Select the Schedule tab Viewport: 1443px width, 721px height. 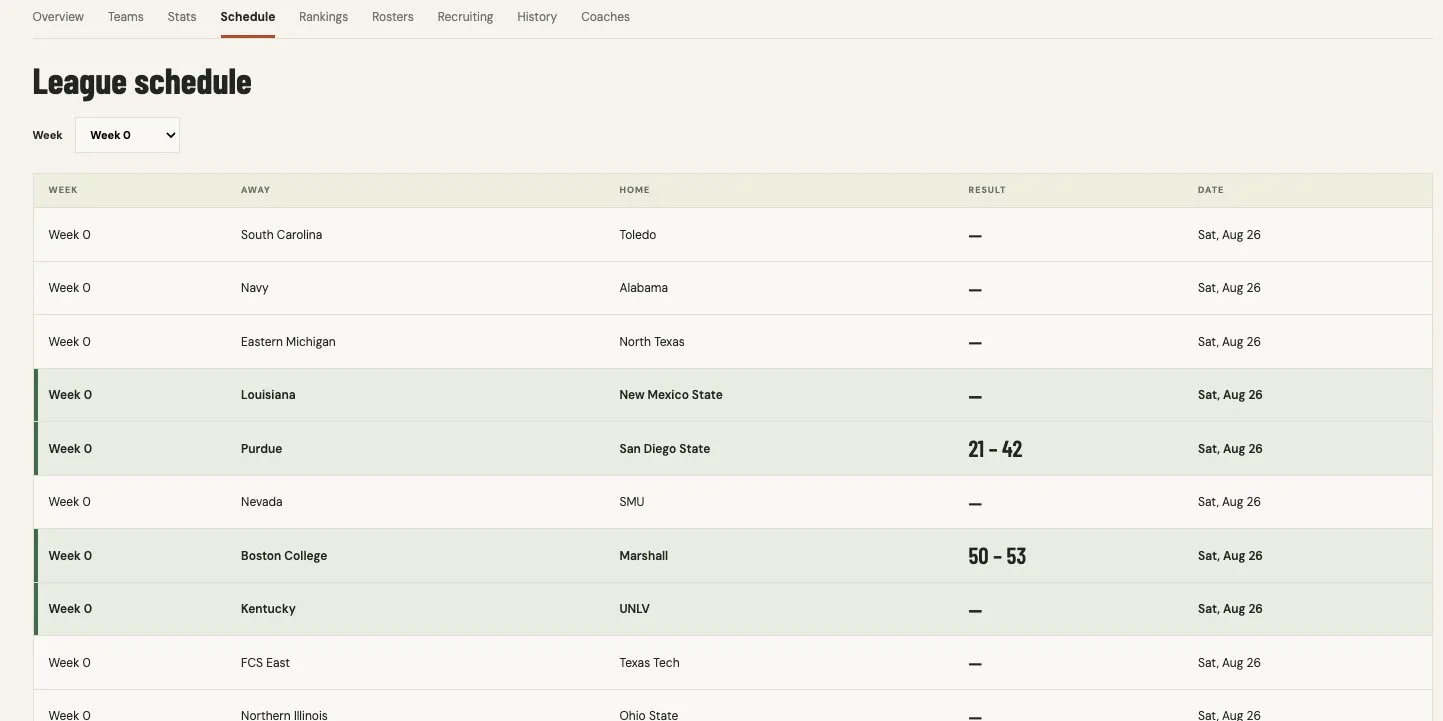pyautogui.click(x=248, y=17)
